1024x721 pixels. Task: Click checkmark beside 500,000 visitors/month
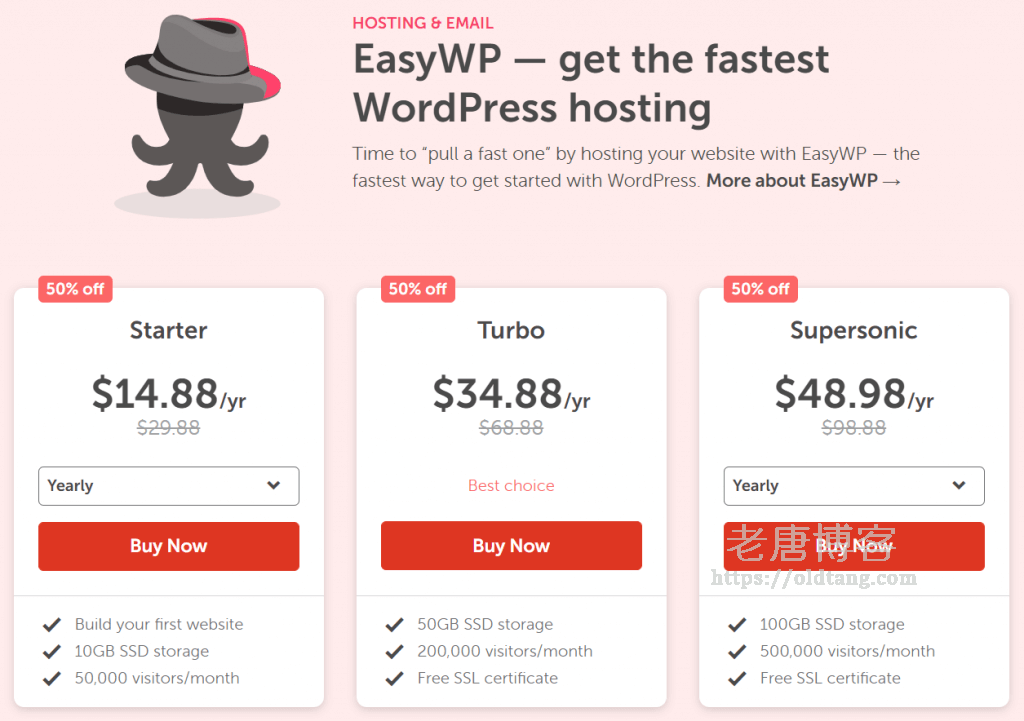737,652
